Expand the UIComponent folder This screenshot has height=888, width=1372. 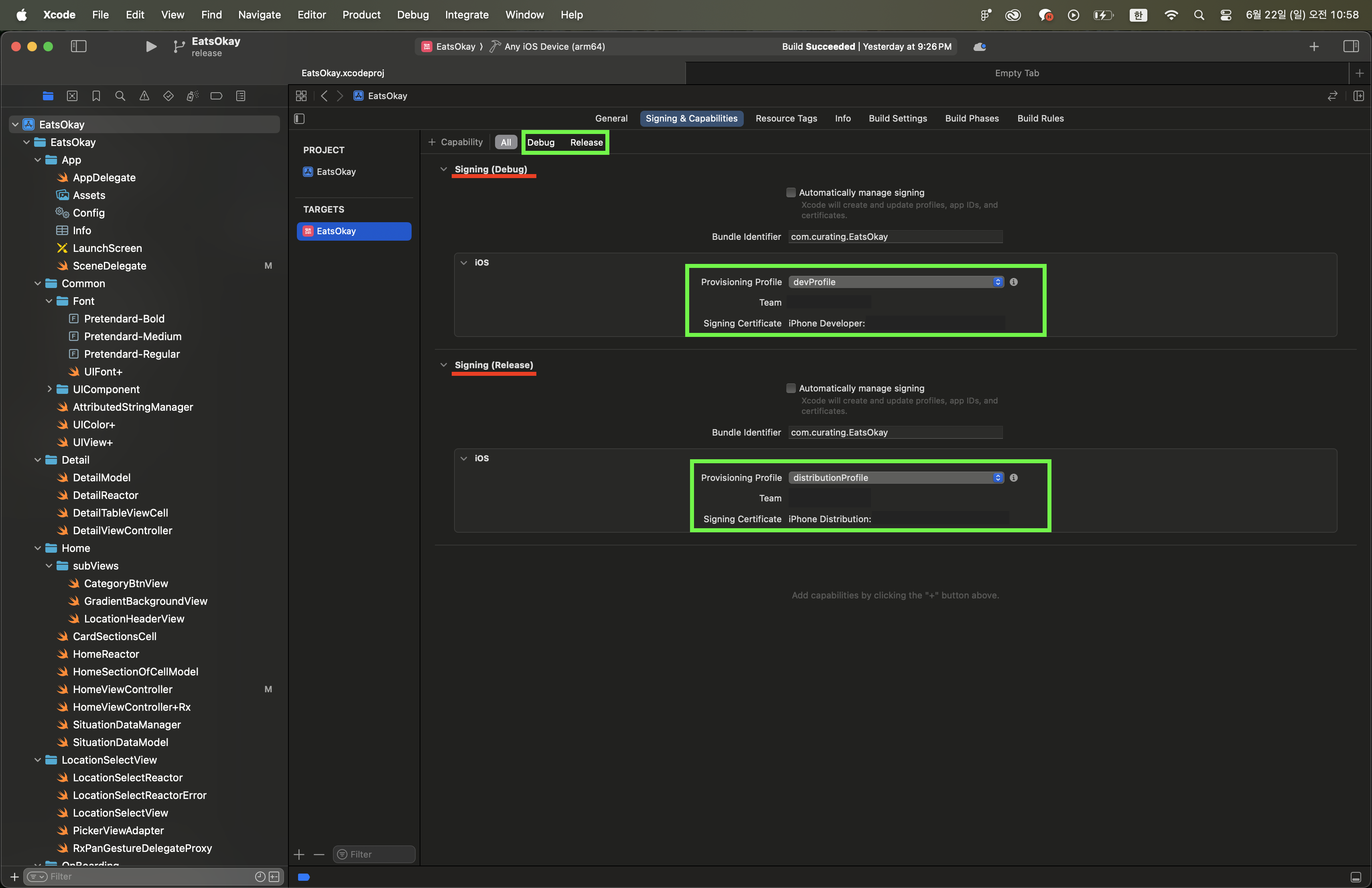click(x=50, y=389)
